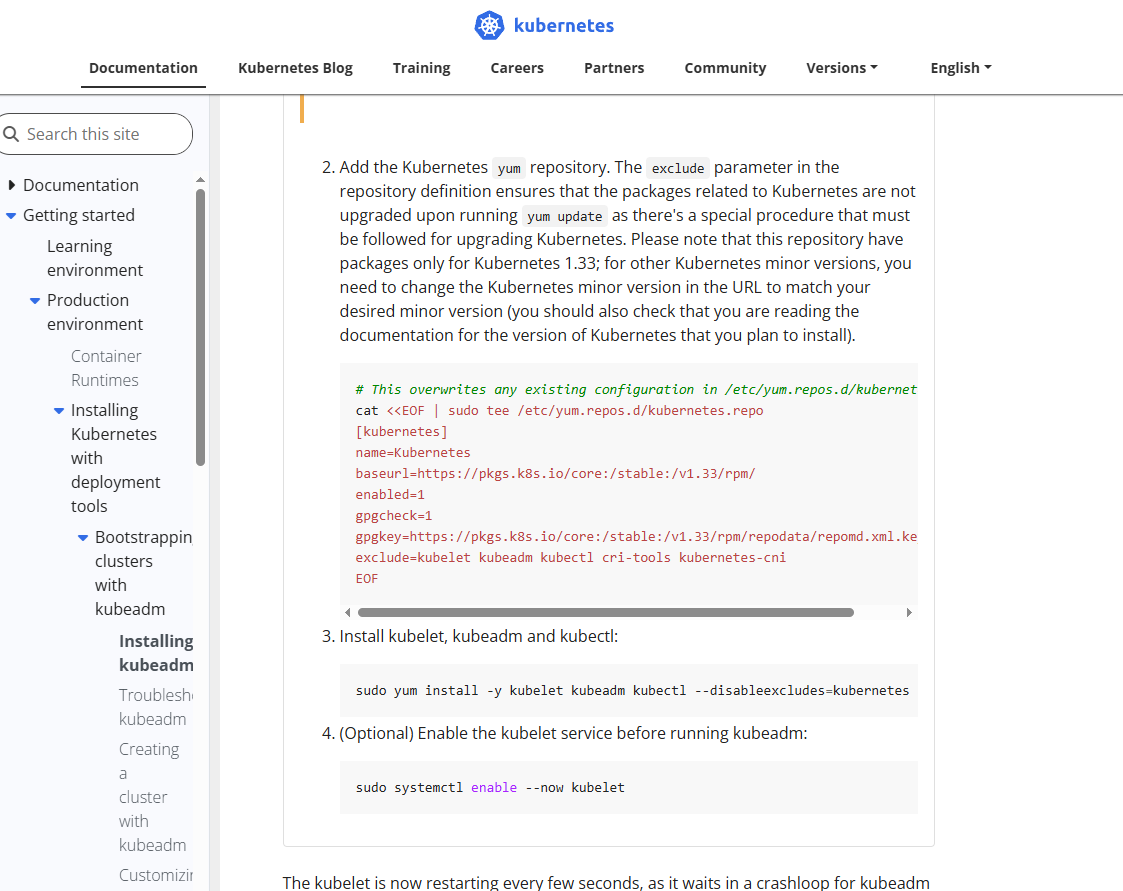Click the baseurl line in code block
1123x891 pixels.
[555, 473]
